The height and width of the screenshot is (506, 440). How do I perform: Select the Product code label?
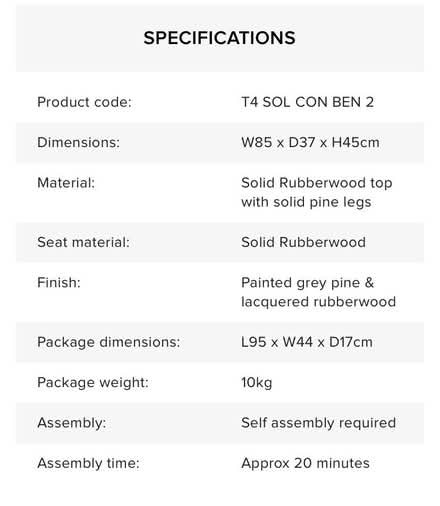pos(84,102)
